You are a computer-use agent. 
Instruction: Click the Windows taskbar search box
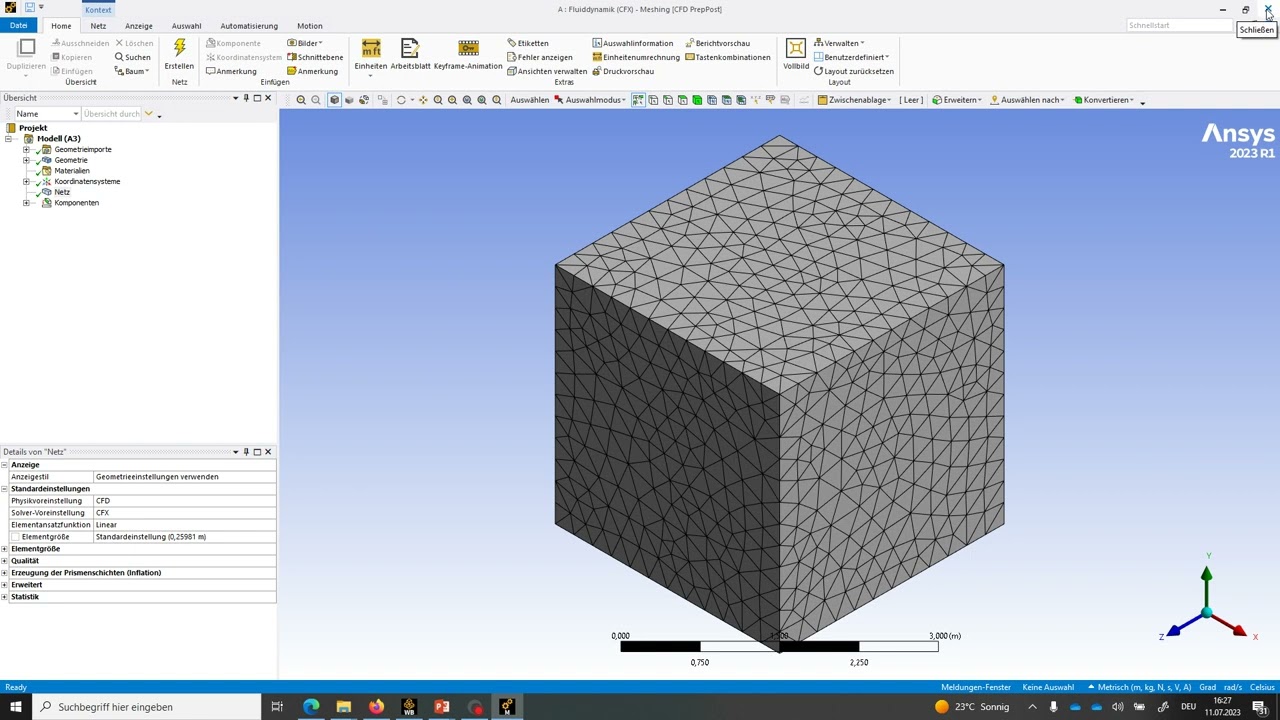(x=146, y=707)
